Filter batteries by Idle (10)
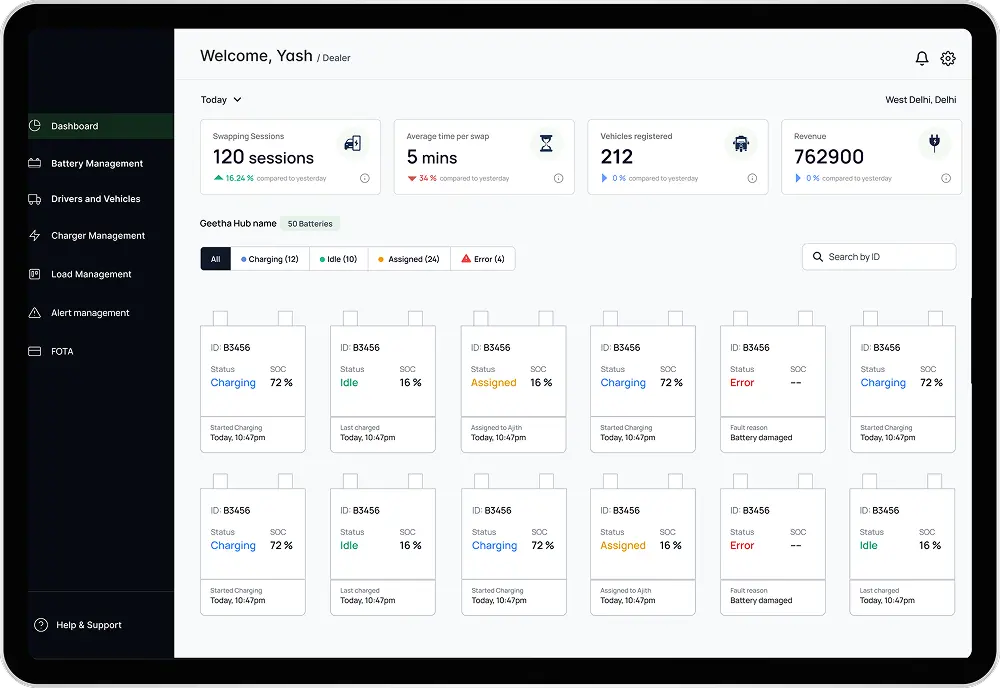Screen dimensions: 1000x688 pyautogui.click(x=339, y=259)
